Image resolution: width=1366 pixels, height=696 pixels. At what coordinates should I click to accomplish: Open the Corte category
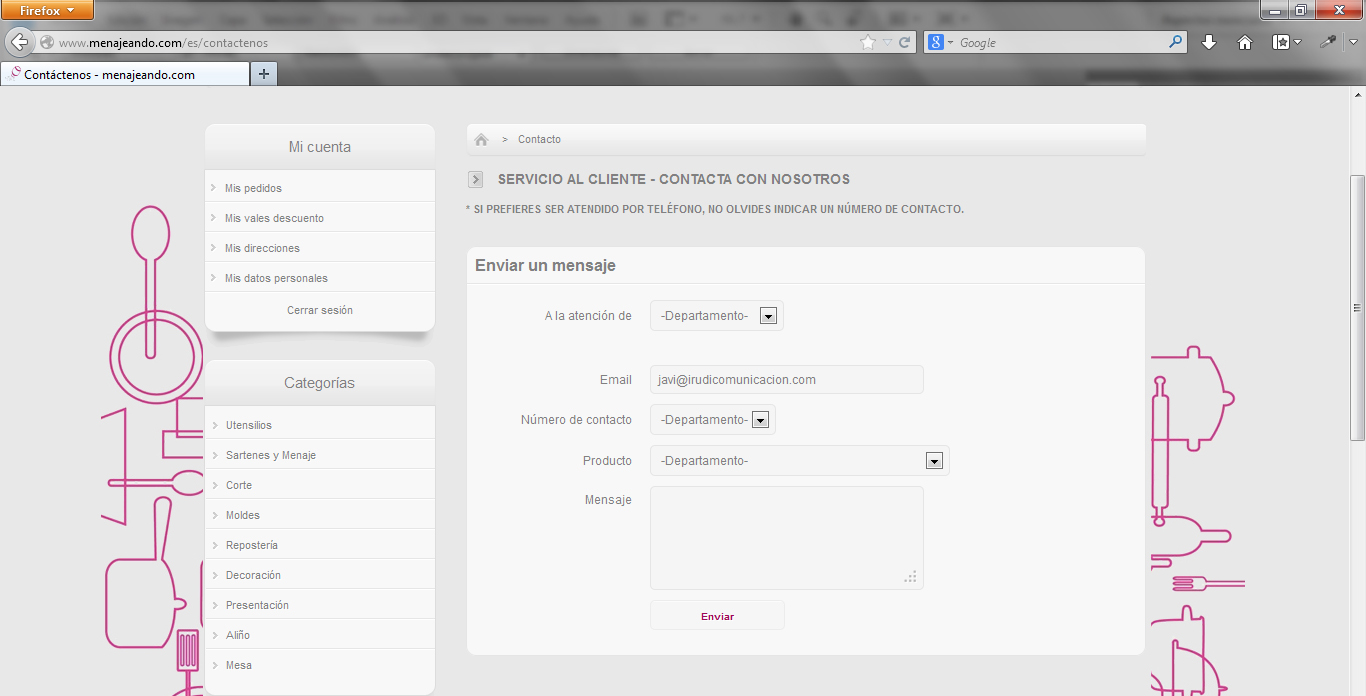239,485
